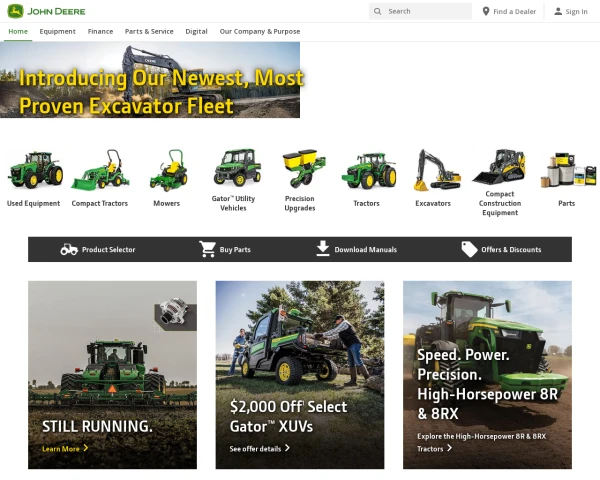Select the Parts filters image
600x480 pixels.
(568, 170)
